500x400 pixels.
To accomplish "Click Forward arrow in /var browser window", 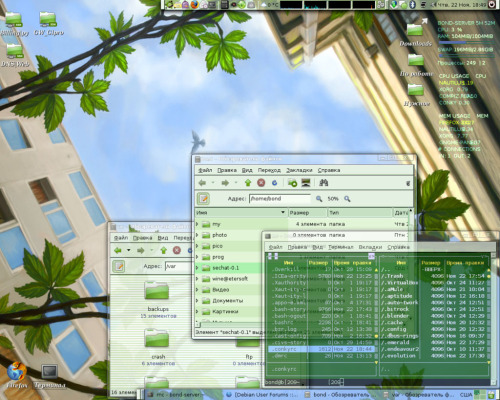I will [141, 250].
